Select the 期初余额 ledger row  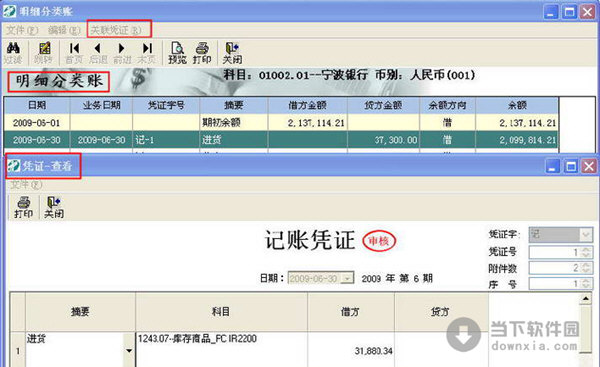pyautogui.click(x=281, y=122)
